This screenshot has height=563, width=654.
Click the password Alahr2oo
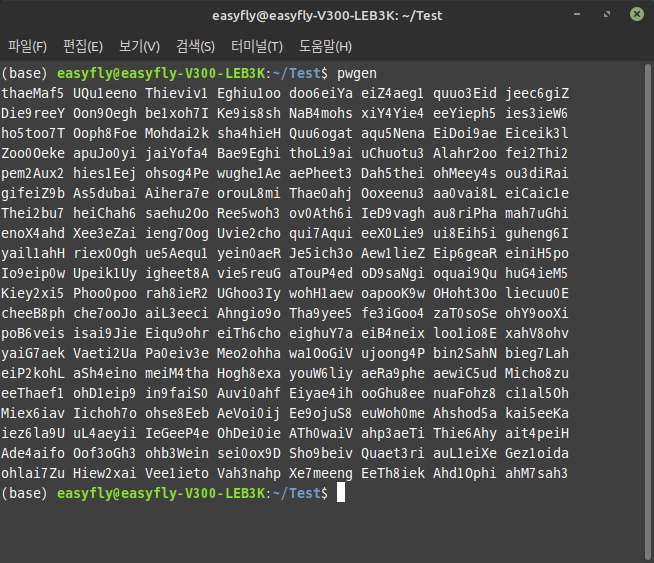tap(465, 153)
